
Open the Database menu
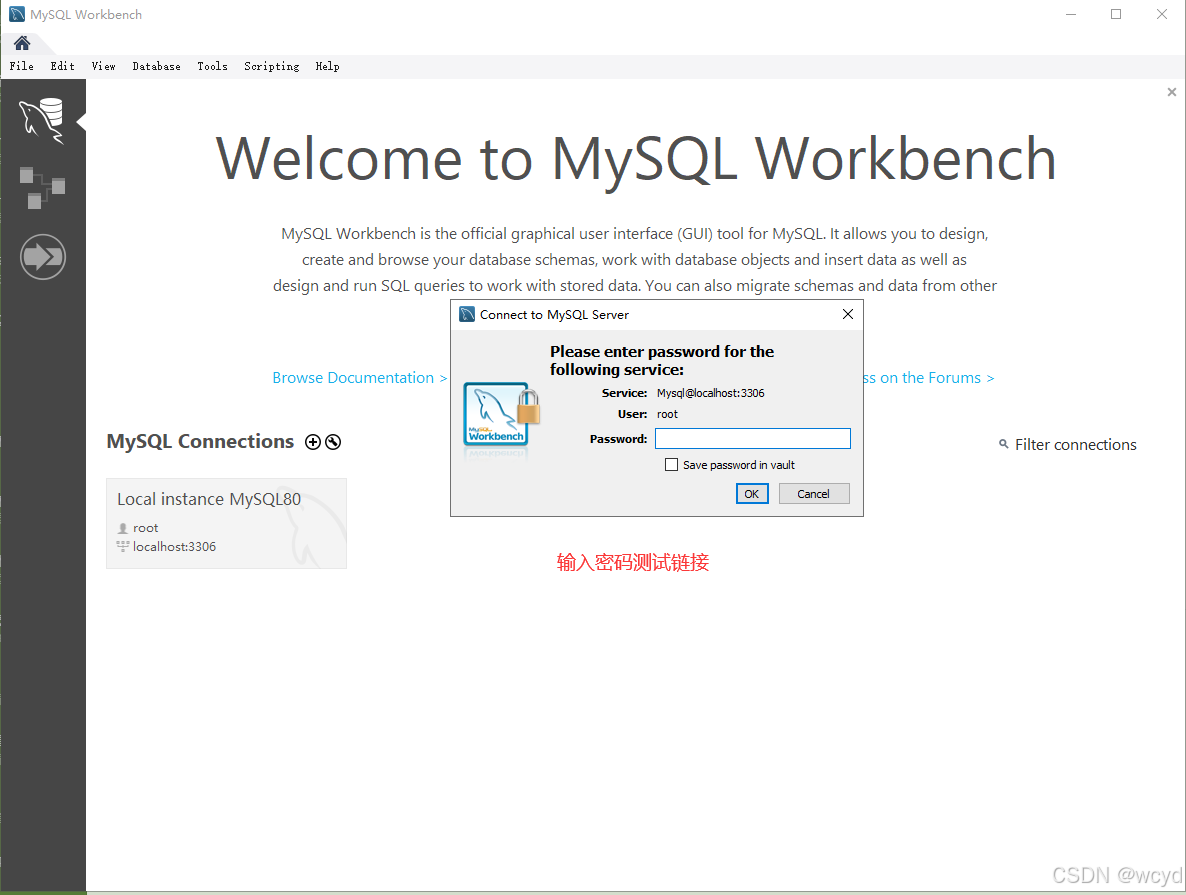click(156, 66)
